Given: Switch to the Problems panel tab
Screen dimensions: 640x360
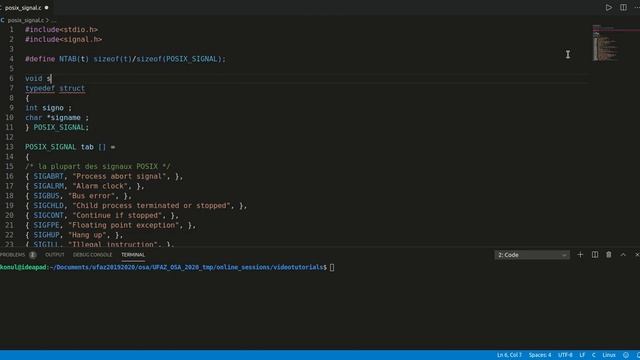Looking at the screenshot, I should tap(13, 255).
